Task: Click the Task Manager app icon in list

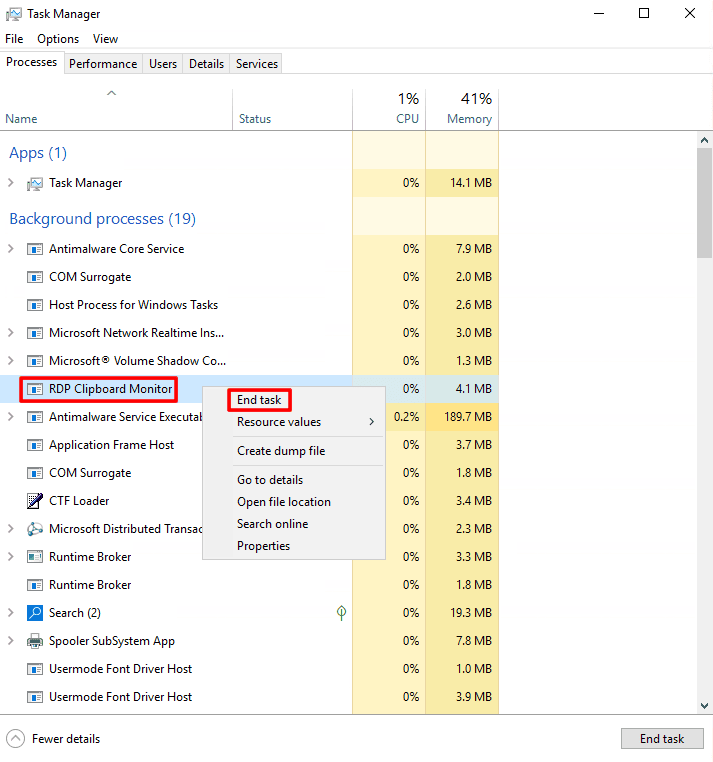Action: pos(35,183)
